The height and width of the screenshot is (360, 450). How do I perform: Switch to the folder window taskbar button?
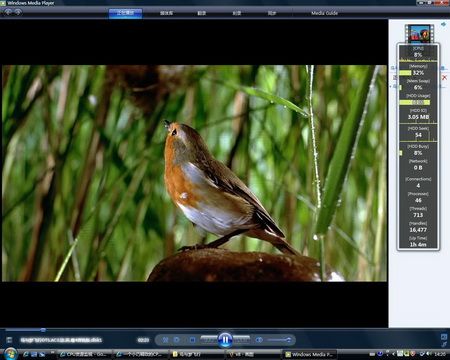tap(197, 354)
